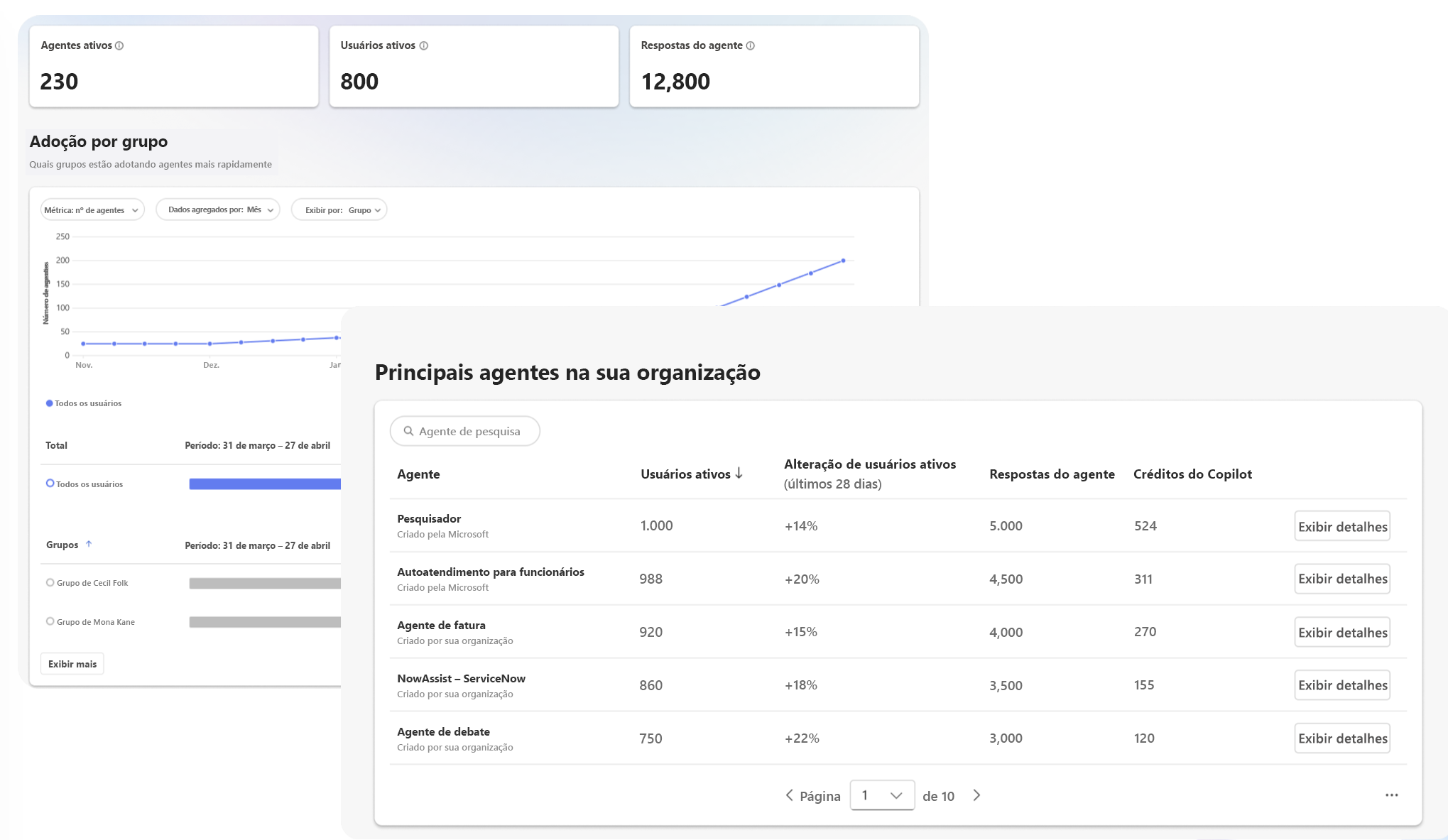Click the Agente de pesquisa search field
The image size is (1448, 840).
pyautogui.click(x=465, y=431)
